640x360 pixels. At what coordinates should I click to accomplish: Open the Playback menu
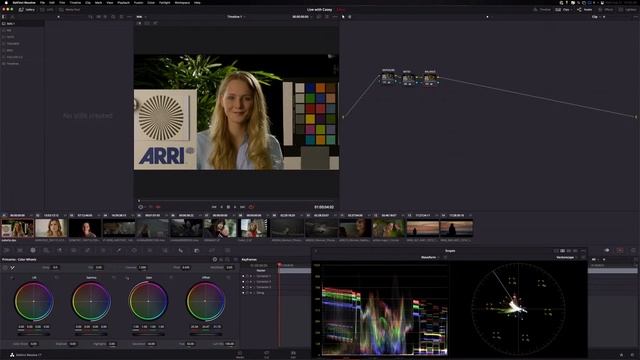123,2
